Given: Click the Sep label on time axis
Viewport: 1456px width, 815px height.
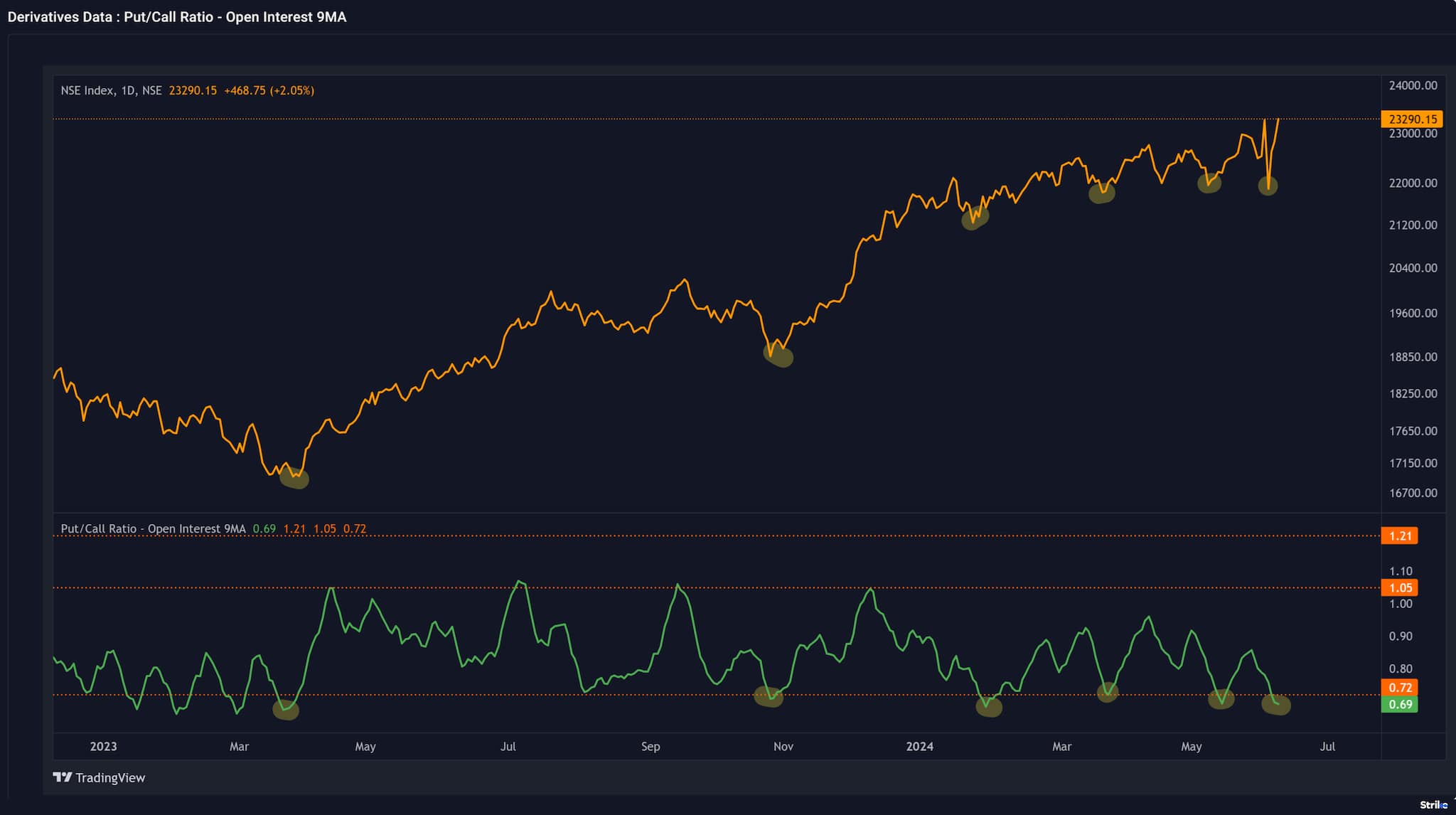Looking at the screenshot, I should (651, 747).
